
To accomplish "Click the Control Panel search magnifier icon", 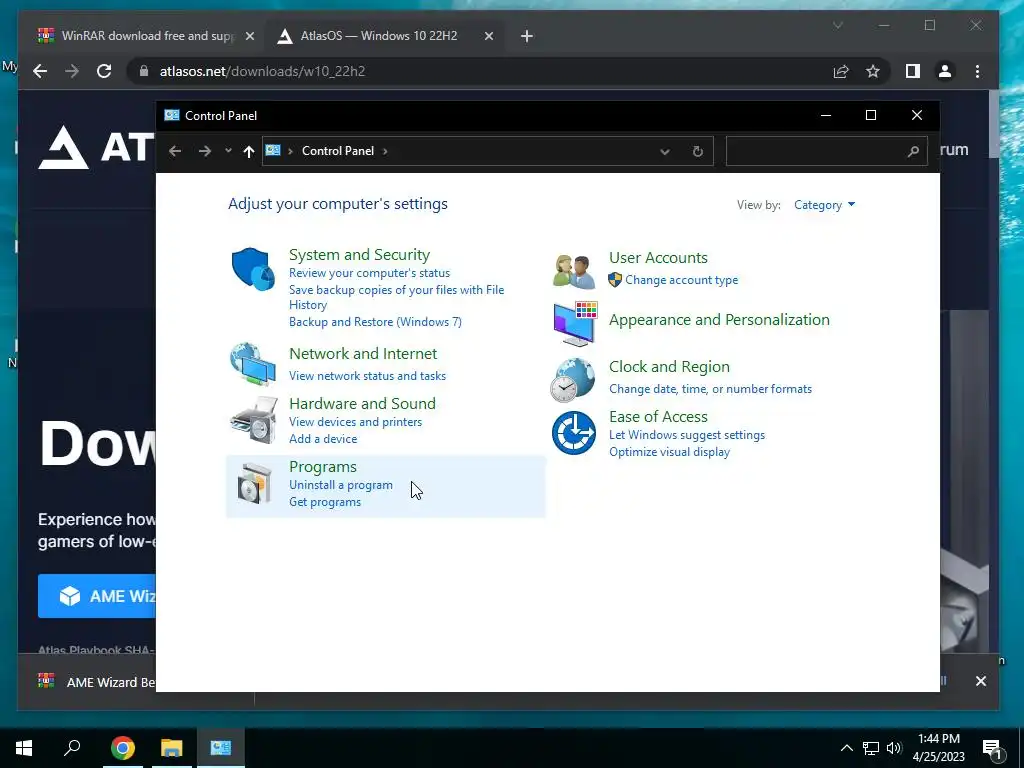I will (913, 152).
